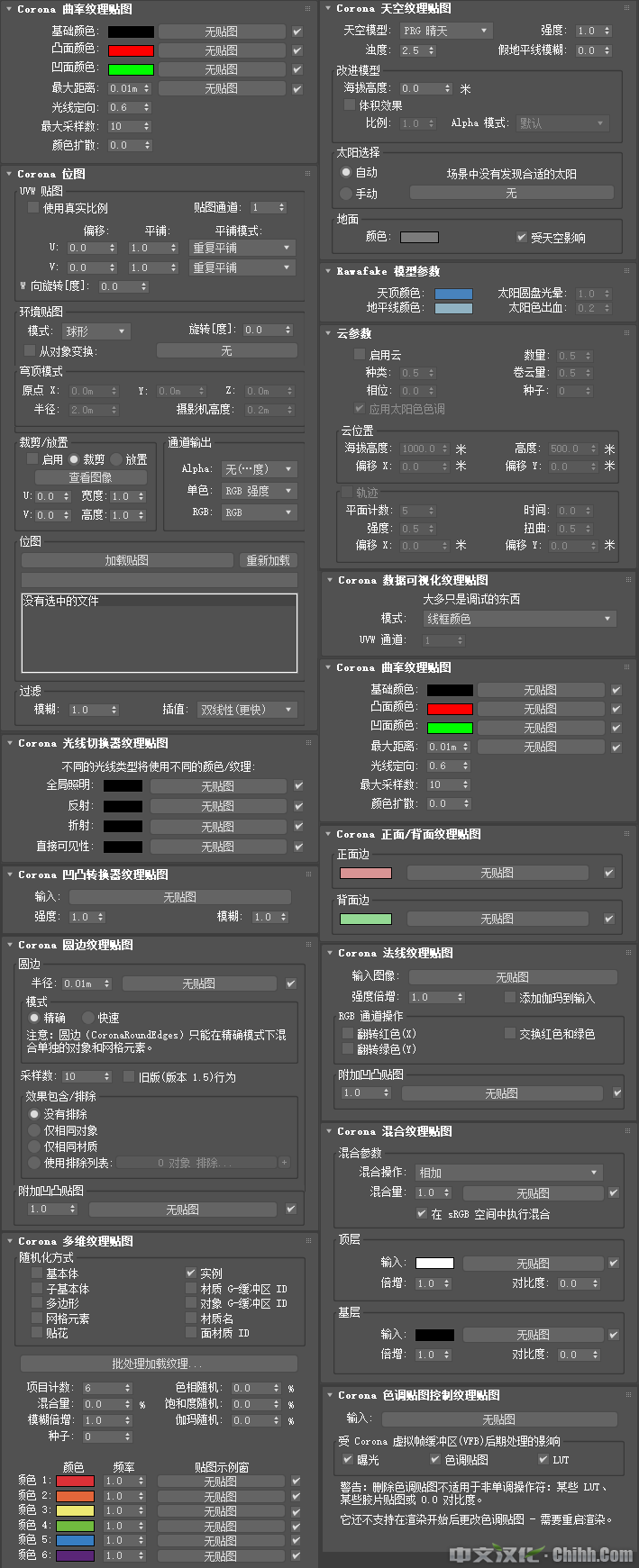Enable the 启用云 checkbox
The image size is (639, 1568).
point(360,355)
